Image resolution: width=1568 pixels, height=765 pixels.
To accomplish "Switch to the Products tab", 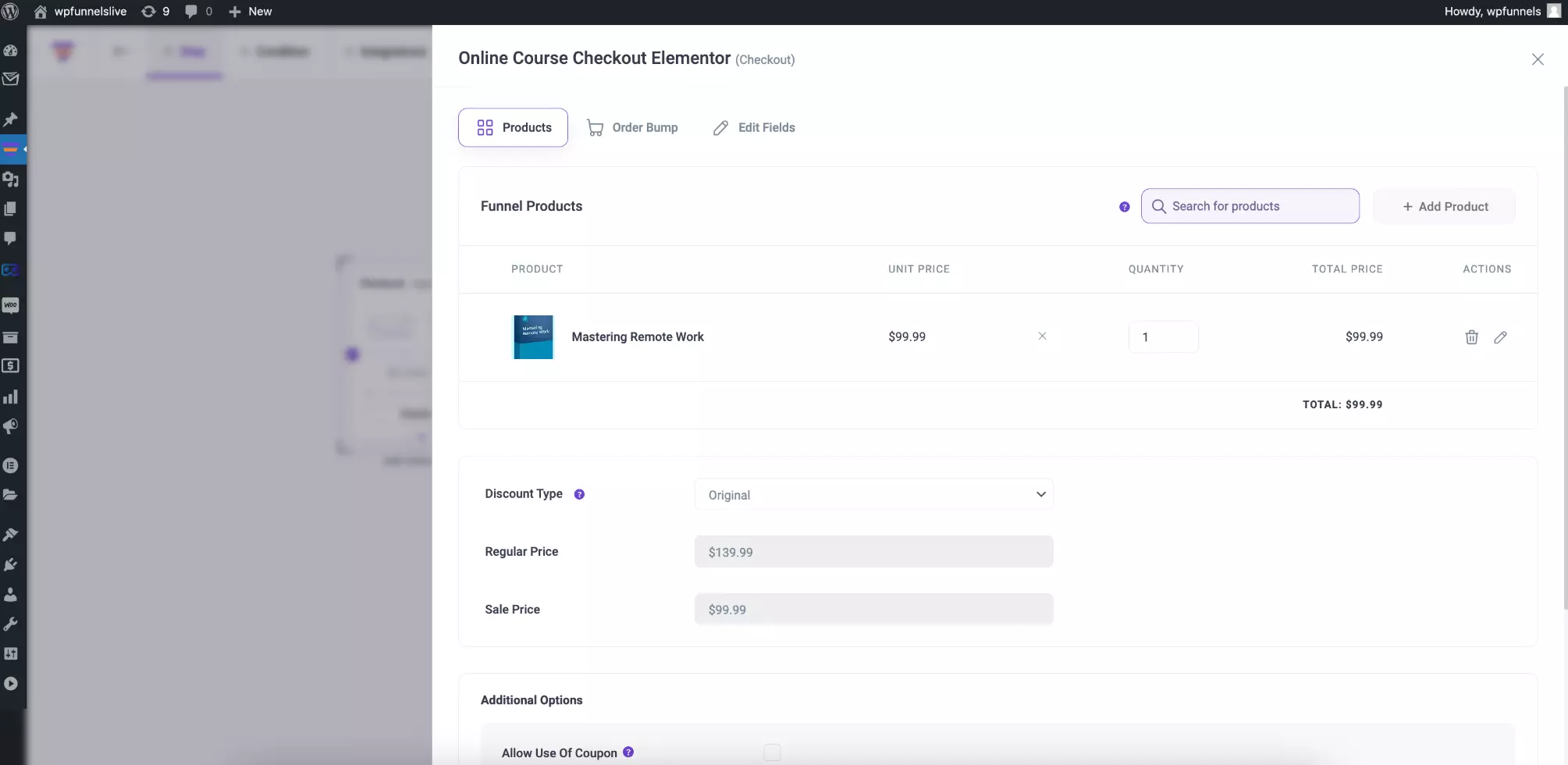I will click(513, 127).
